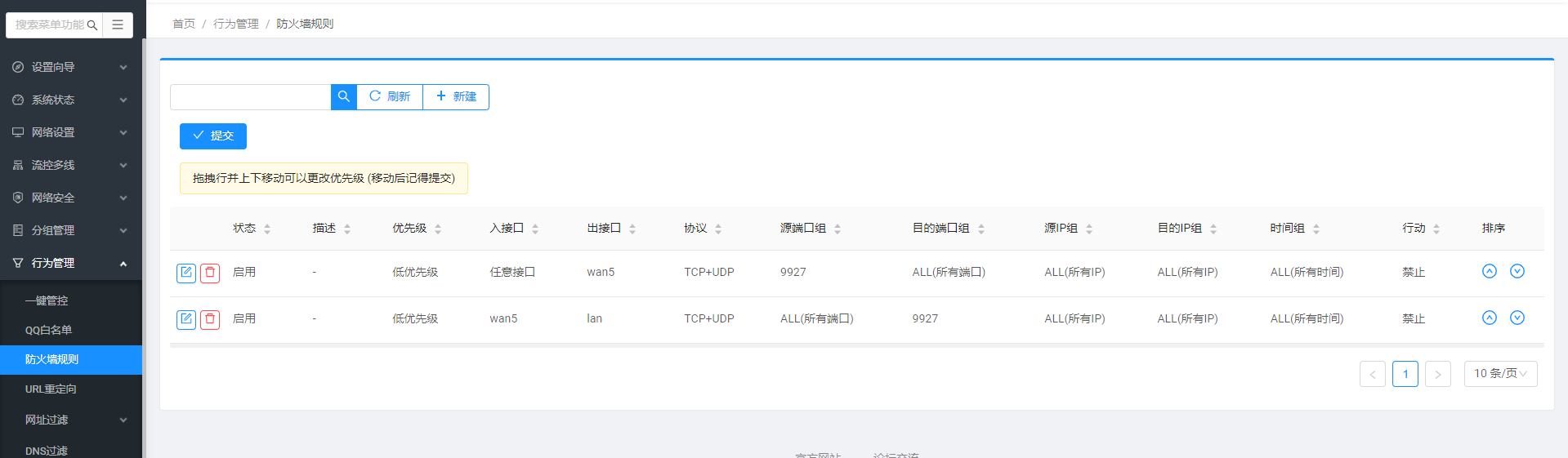Viewport: 1568px width, 458px height.
Task: Move the second rule down in order
Action: click(1517, 318)
